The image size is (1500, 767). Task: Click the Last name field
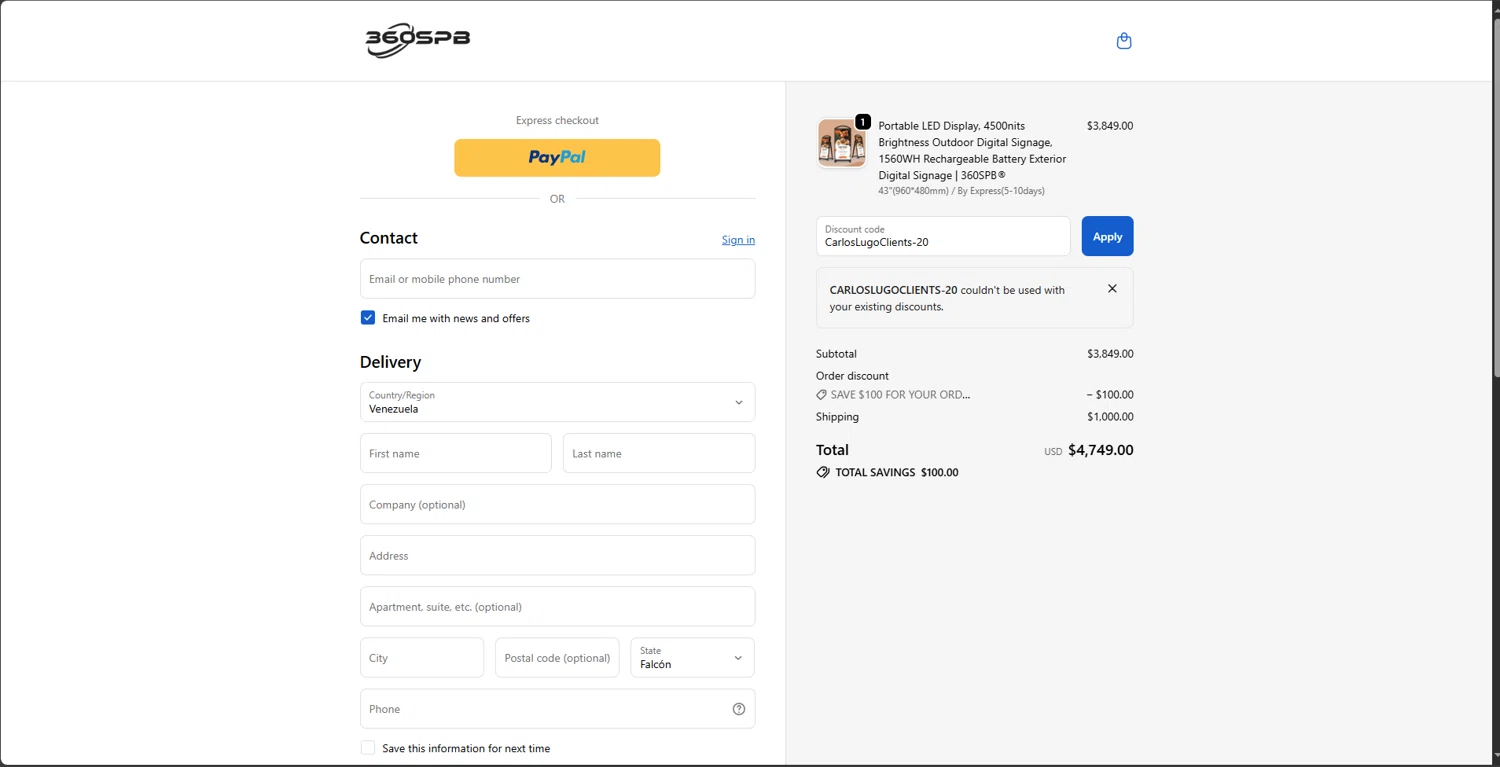pyautogui.click(x=659, y=453)
